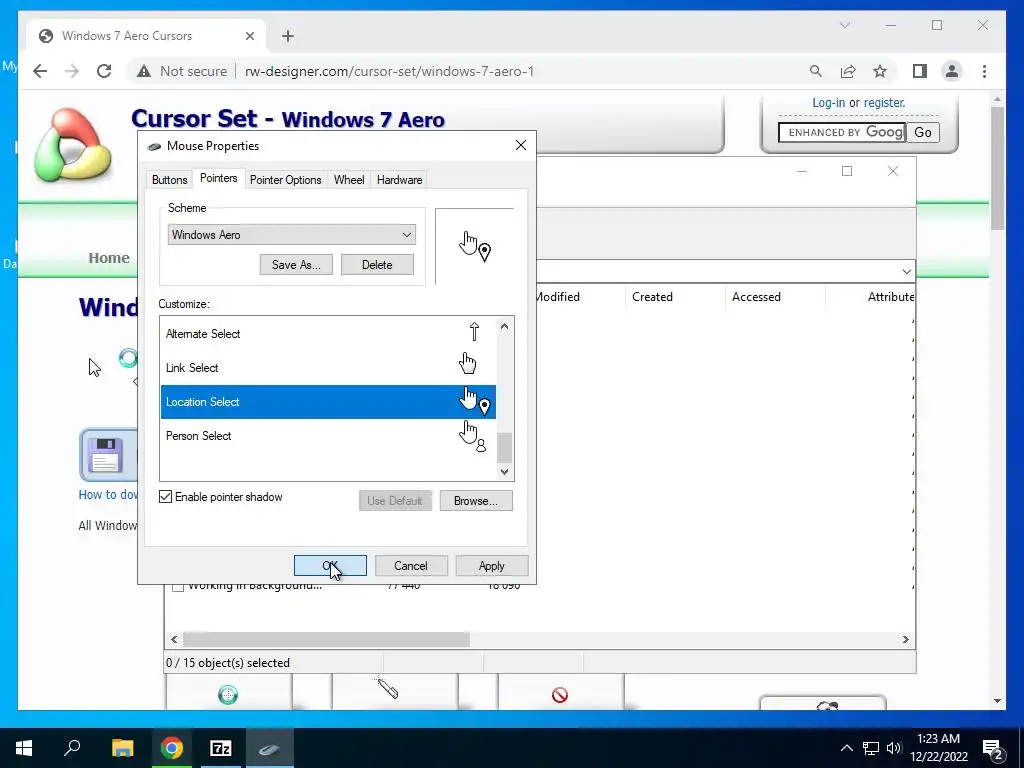The image size is (1024, 768).
Task: Open the Chrome tab search chevron
Action: click(x=844, y=25)
